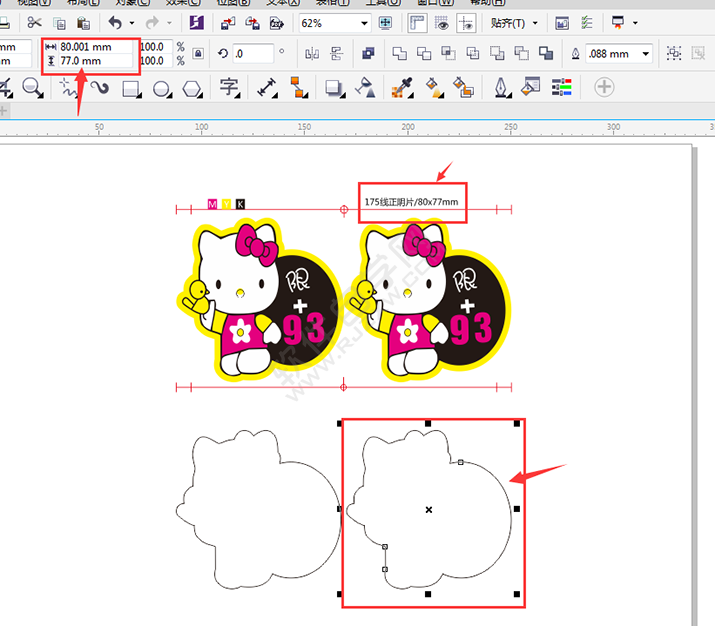The width and height of the screenshot is (715, 626).
Task: Select the Drop Shadow tool
Action: pos(335,88)
